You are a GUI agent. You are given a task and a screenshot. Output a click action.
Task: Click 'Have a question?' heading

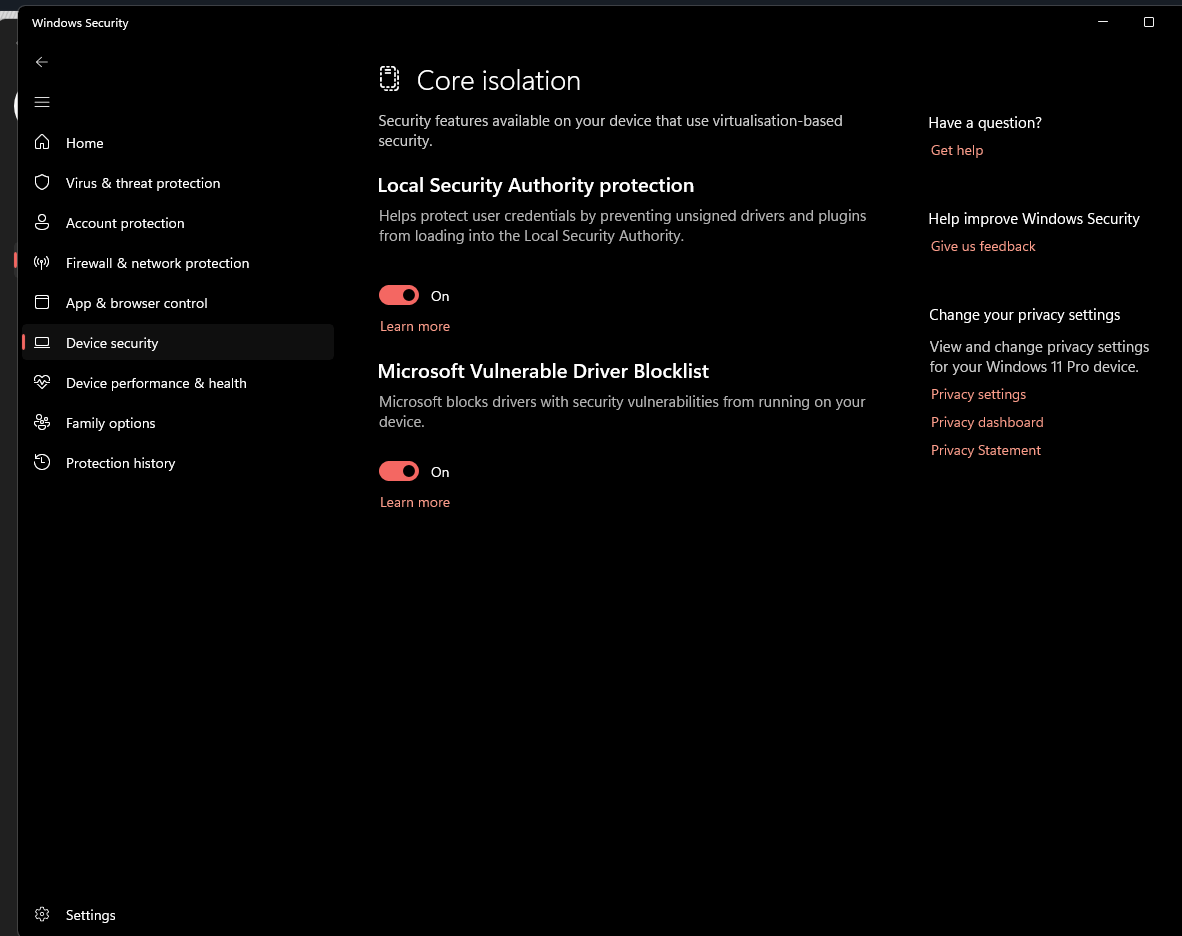[984, 123]
